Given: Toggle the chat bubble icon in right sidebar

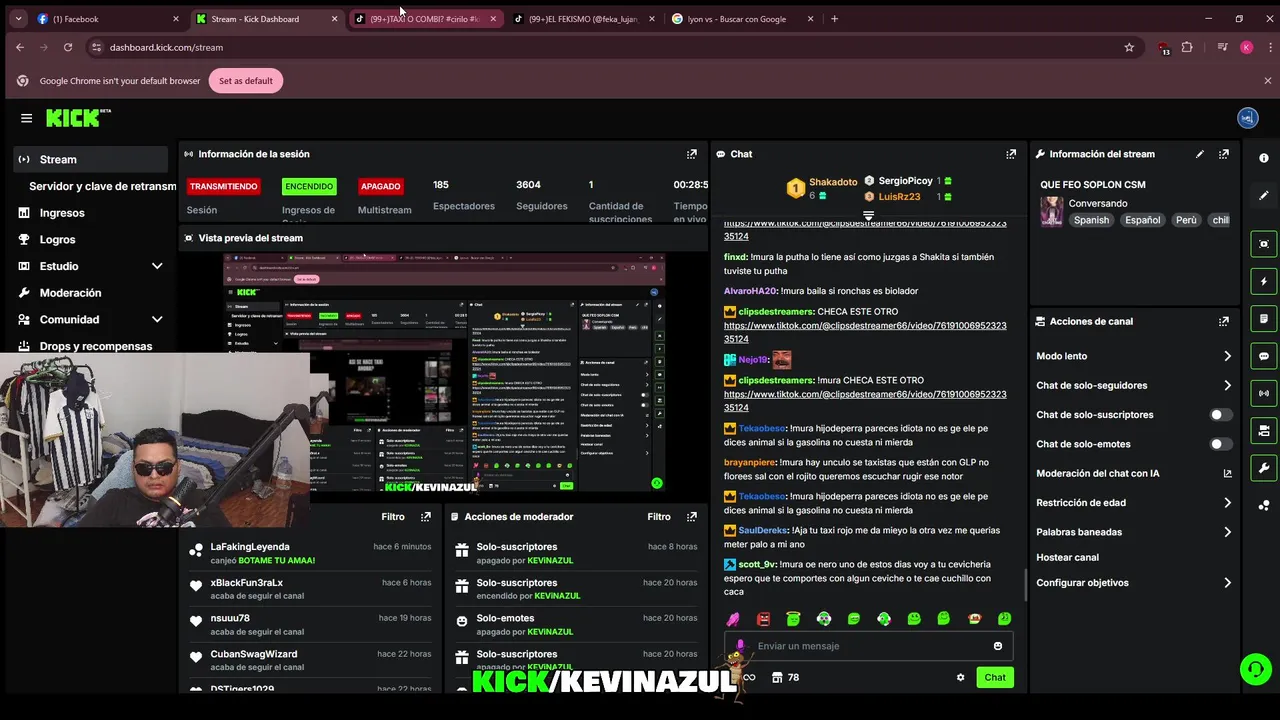Looking at the screenshot, I should pyautogui.click(x=1264, y=356).
